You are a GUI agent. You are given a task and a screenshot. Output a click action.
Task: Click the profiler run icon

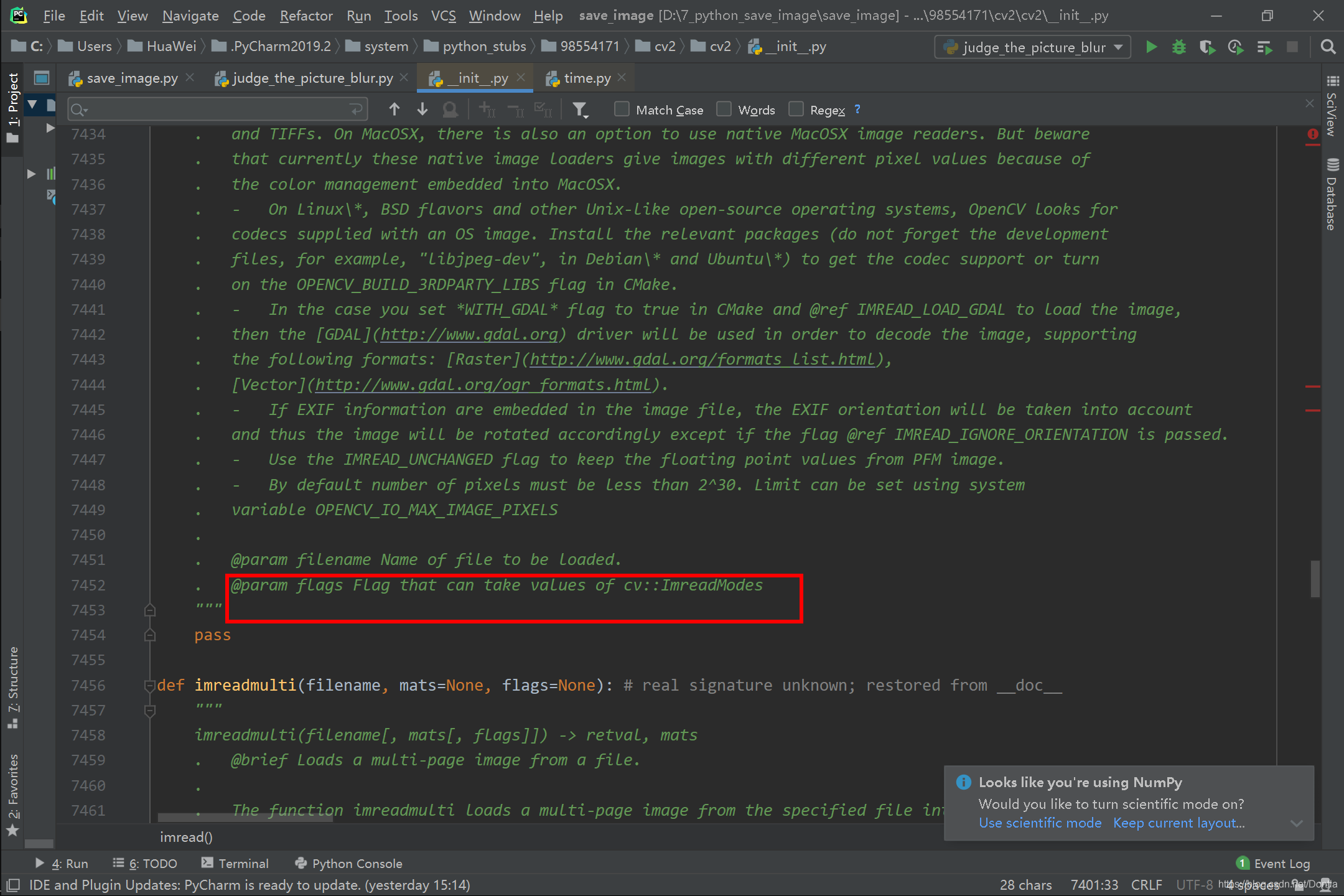[1236, 47]
